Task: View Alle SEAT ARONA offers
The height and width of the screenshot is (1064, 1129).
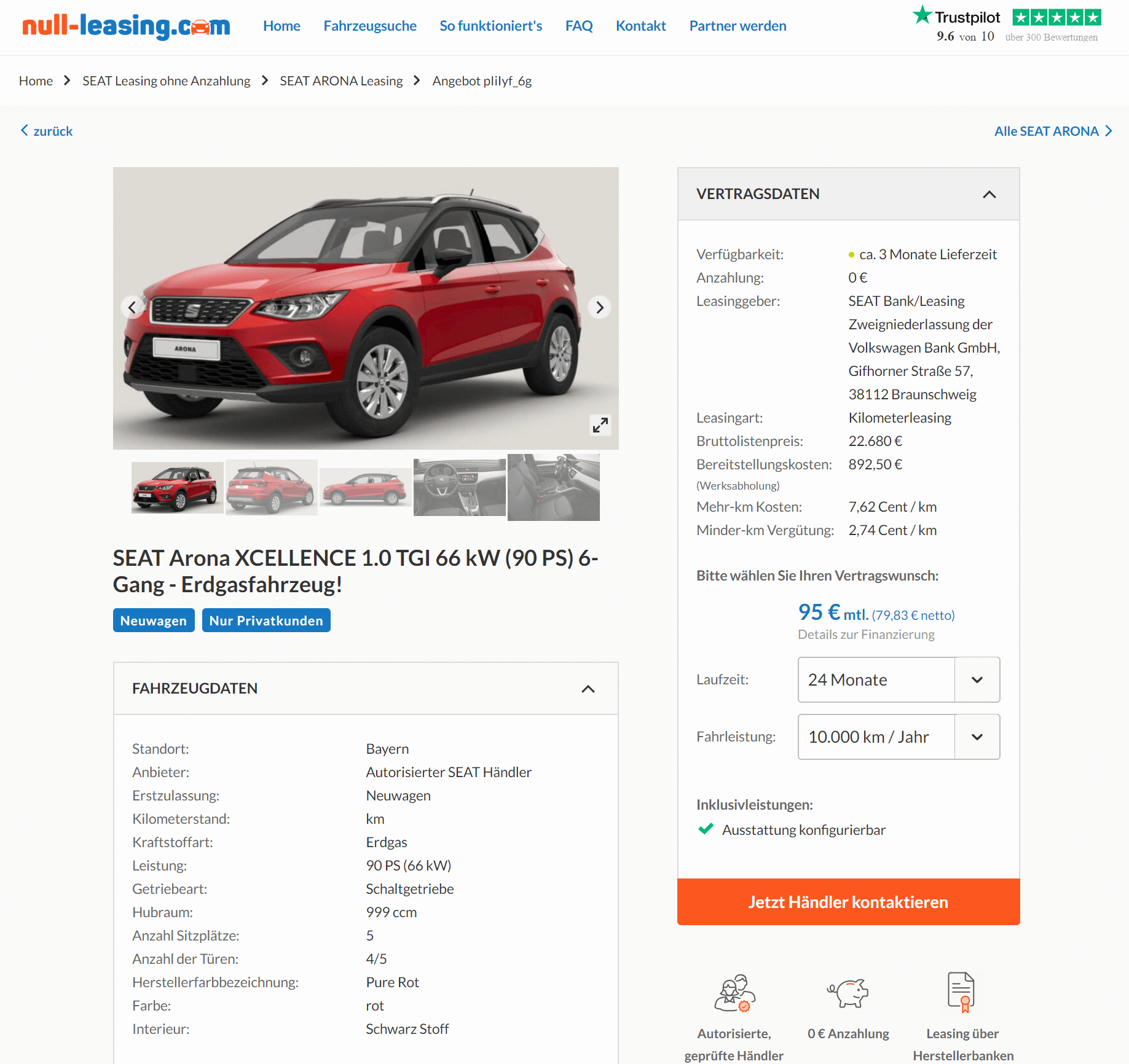Action: pos(1053,131)
